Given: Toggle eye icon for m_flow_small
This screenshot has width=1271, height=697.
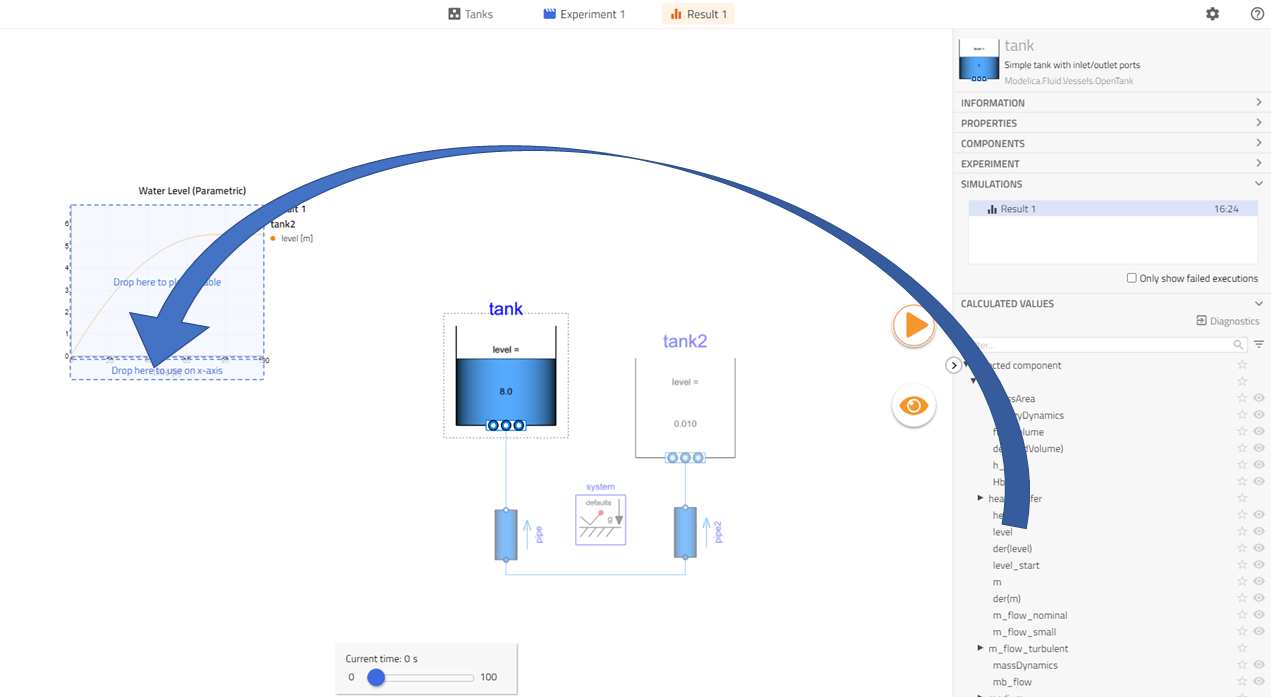Looking at the screenshot, I should pyautogui.click(x=1259, y=632).
